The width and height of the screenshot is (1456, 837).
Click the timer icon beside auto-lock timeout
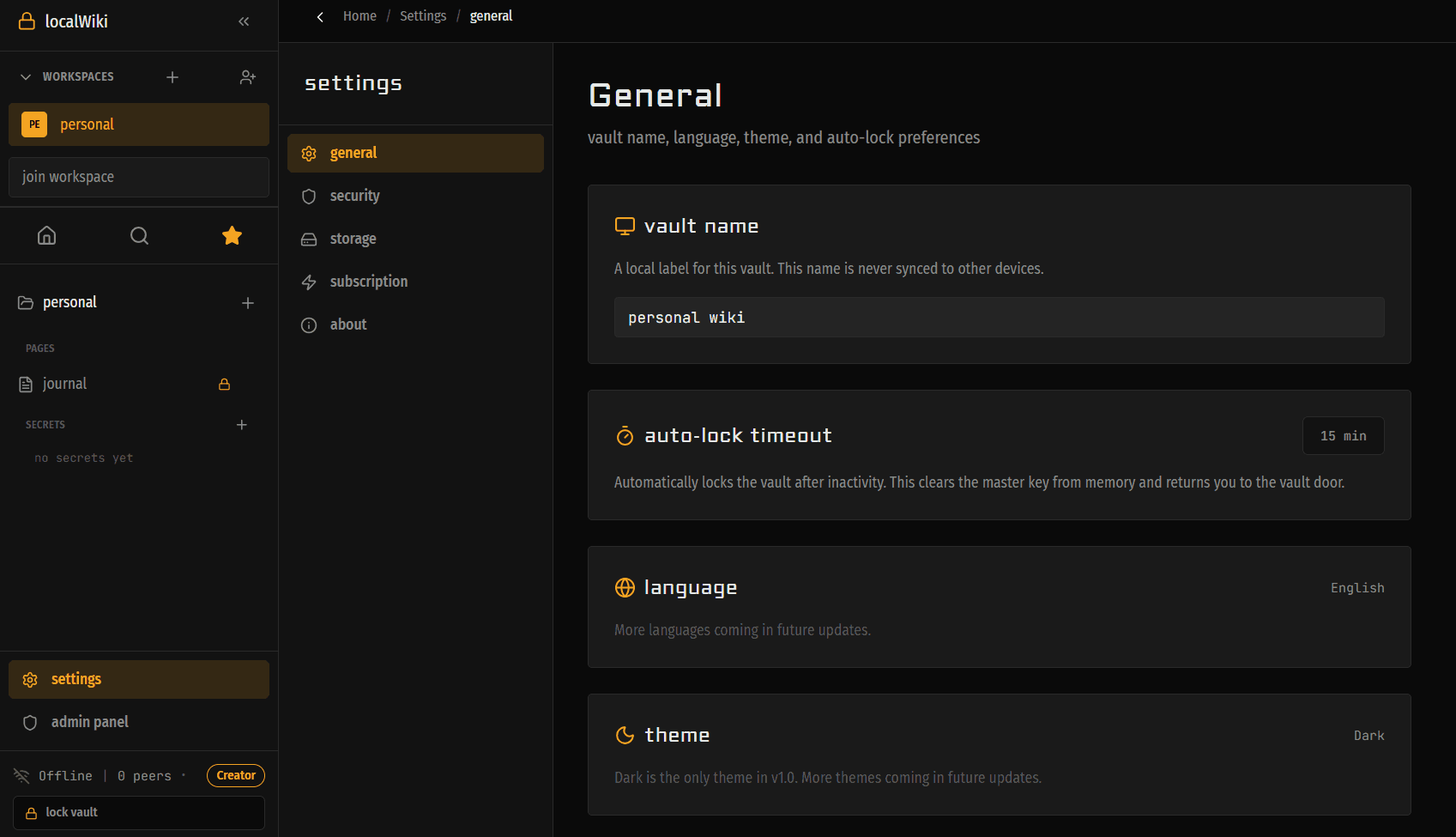[x=625, y=435]
